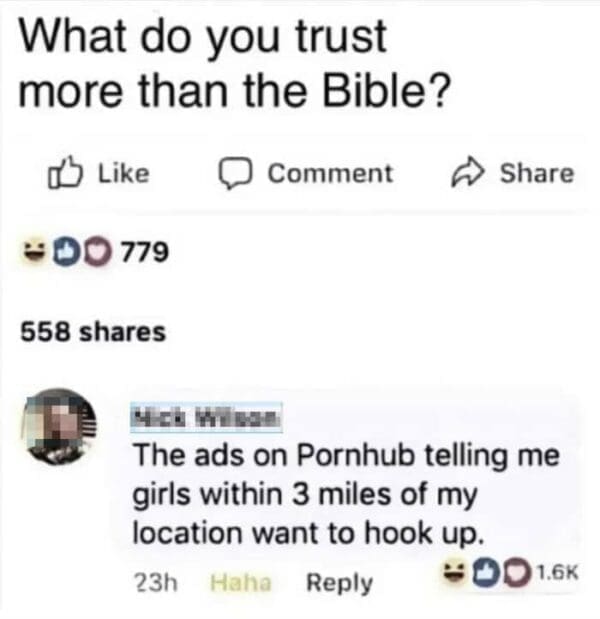
Task: Click the blue like reaction on comment
Action: (487, 572)
